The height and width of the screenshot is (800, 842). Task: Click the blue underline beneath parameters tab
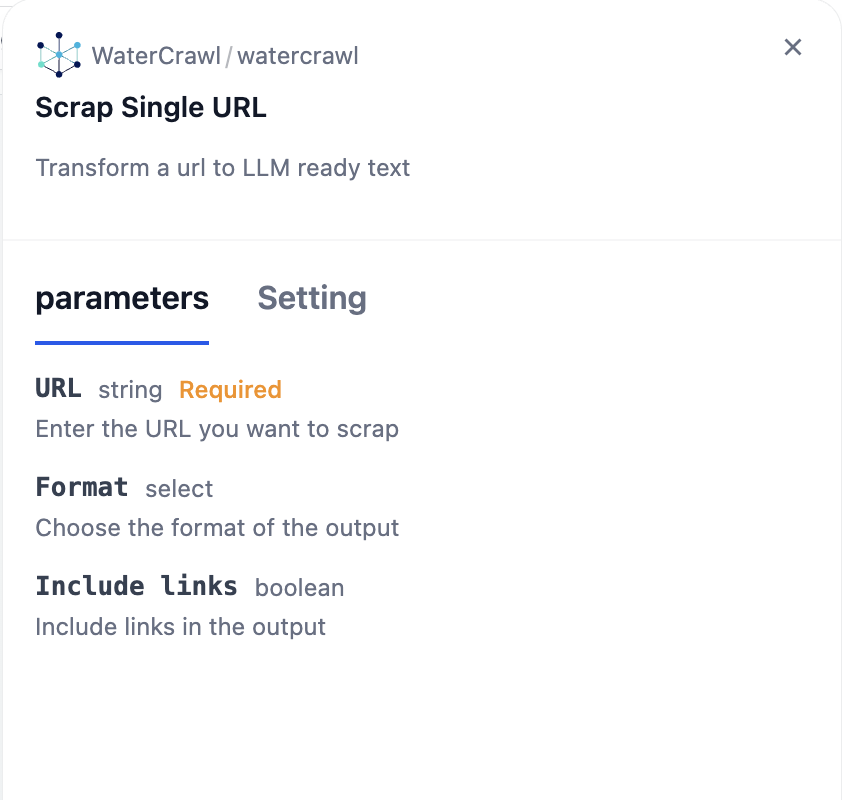(x=122, y=343)
